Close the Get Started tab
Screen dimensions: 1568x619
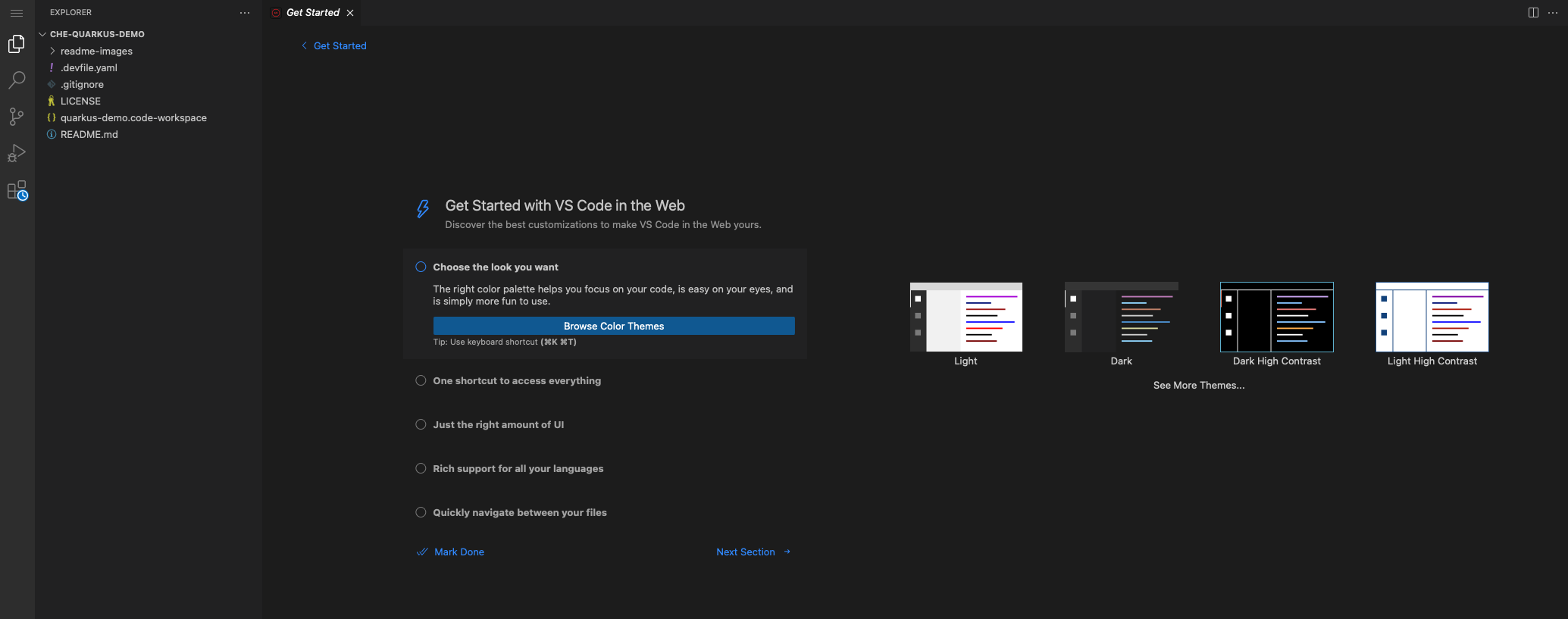pos(350,13)
